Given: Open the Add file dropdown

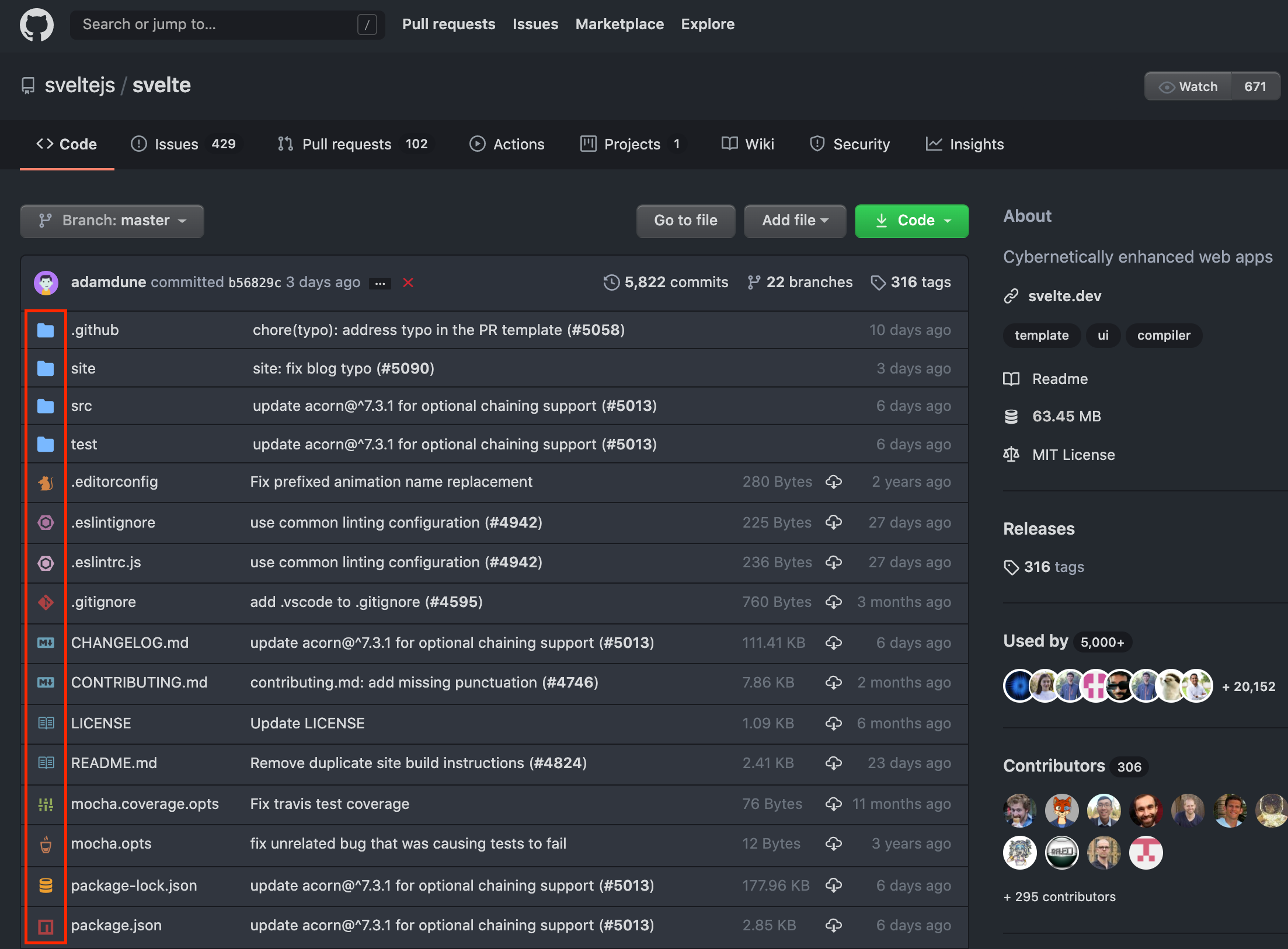Looking at the screenshot, I should 795,221.
